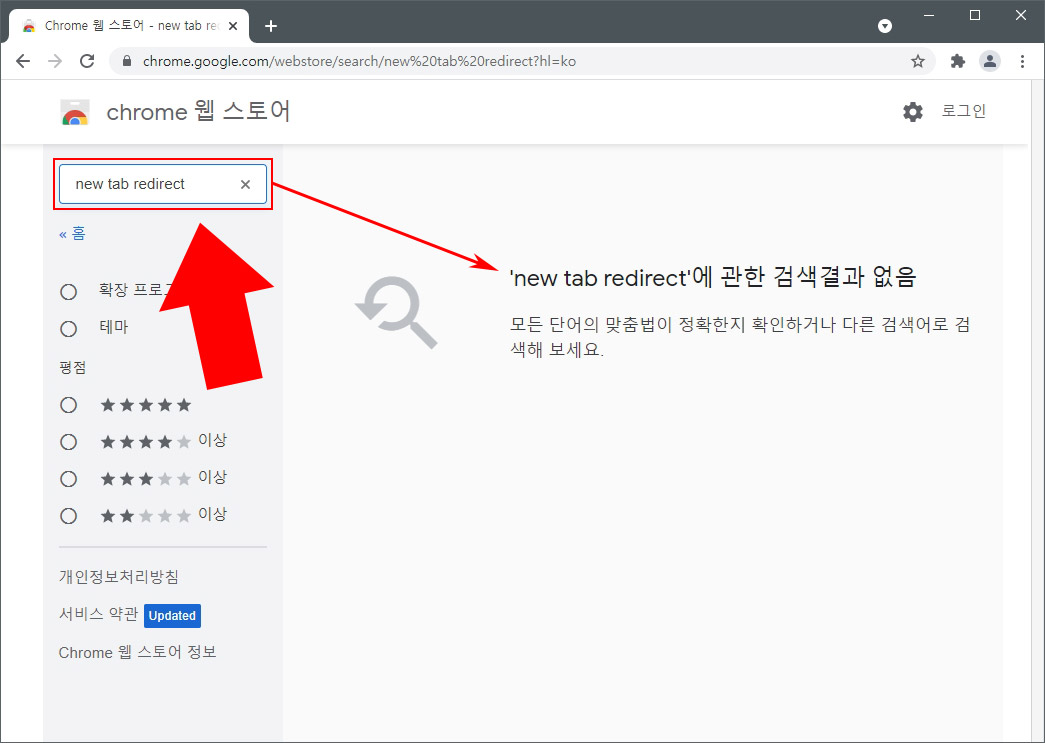The image size is (1045, 743).
Task: Open the 개인정보처리방침 link
Action: [x=119, y=576]
